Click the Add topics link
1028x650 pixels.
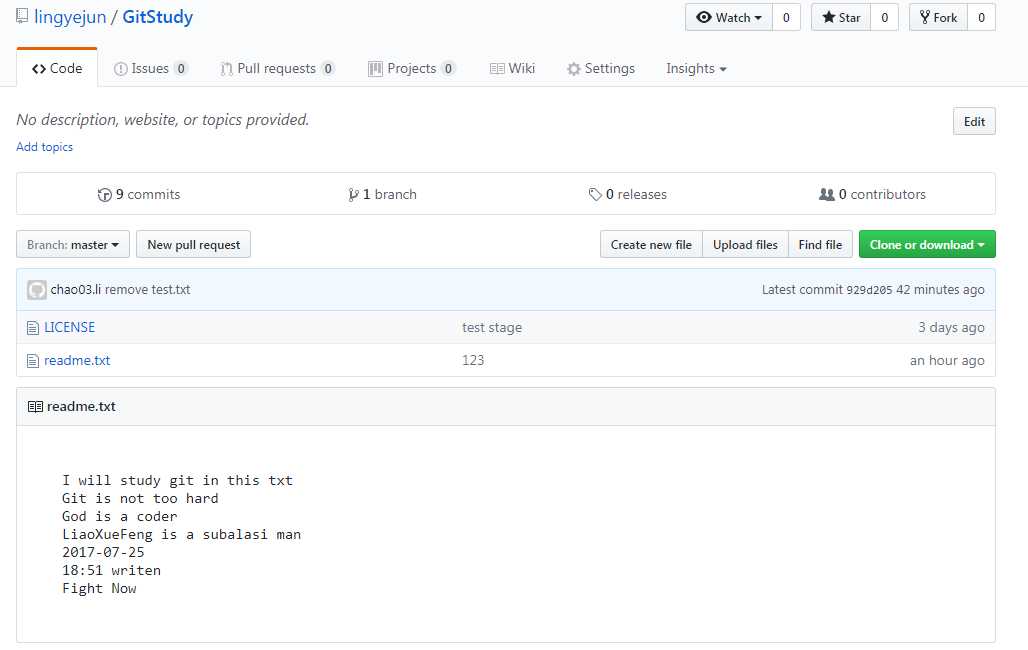point(45,147)
